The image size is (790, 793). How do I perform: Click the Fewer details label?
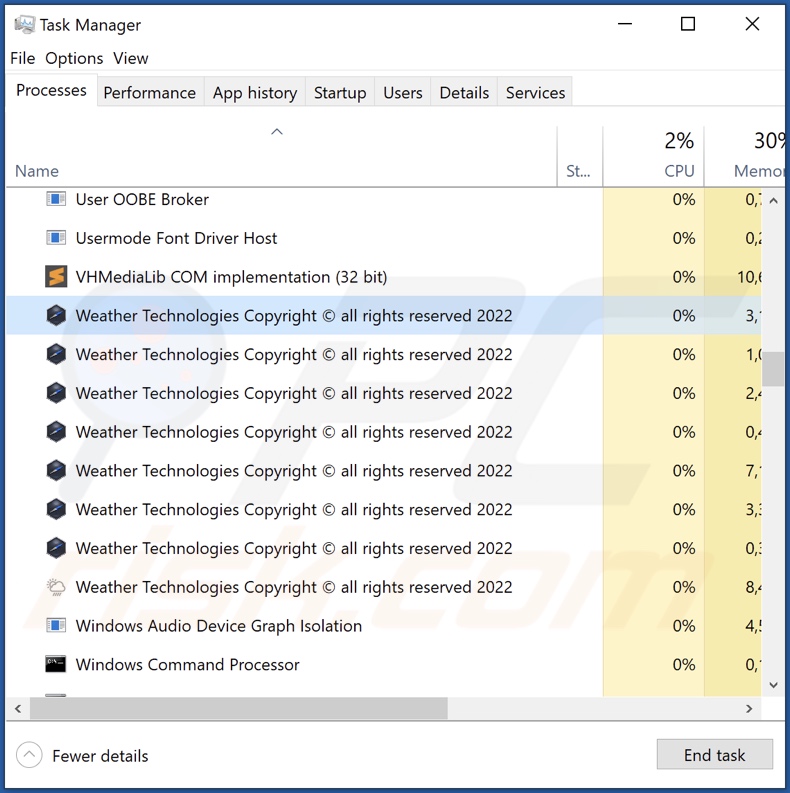[100, 756]
